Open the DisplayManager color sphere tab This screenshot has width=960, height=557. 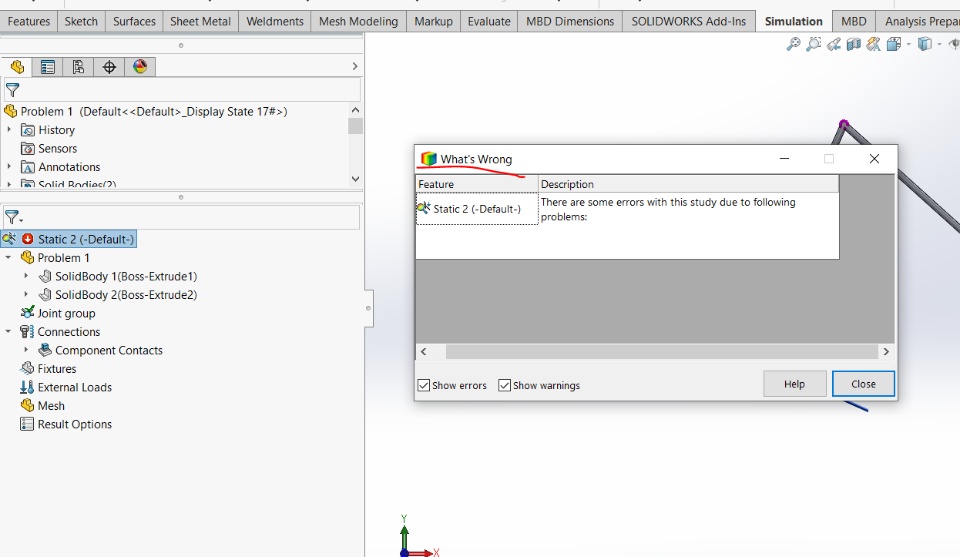click(140, 67)
